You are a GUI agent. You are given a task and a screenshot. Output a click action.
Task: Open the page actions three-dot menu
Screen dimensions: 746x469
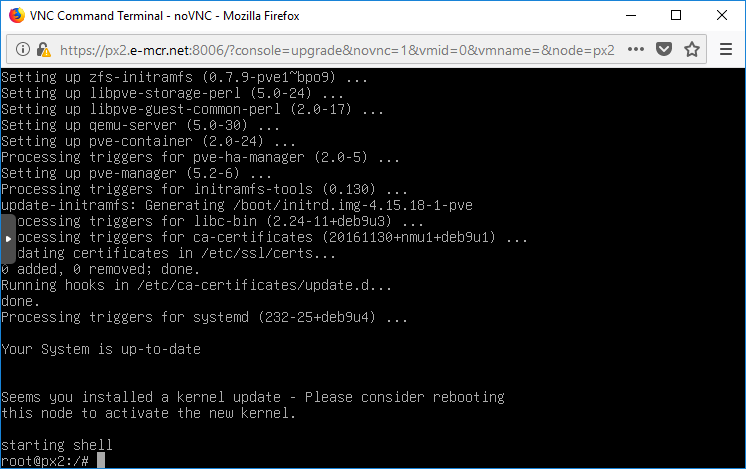637,49
